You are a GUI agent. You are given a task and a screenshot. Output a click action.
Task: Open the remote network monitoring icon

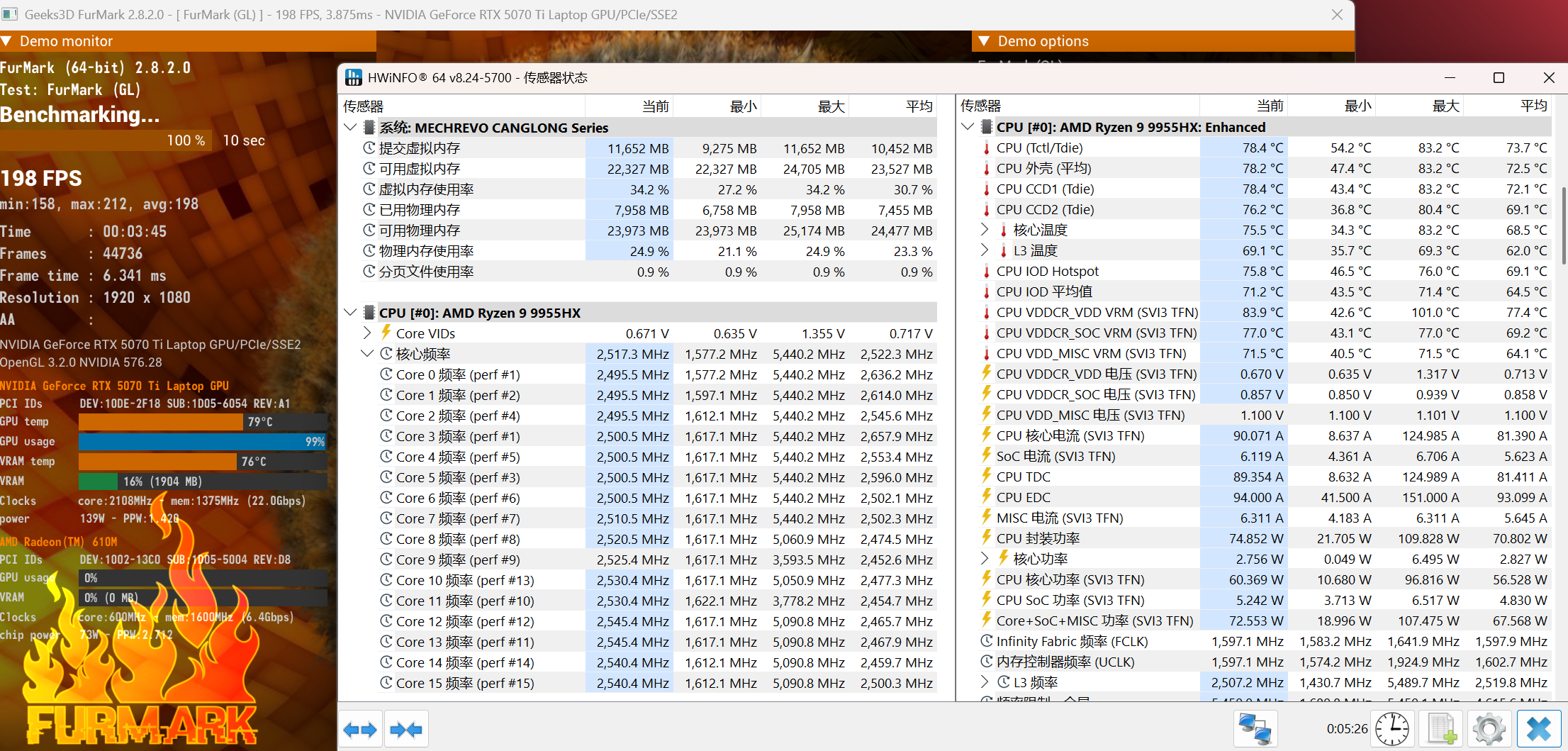tap(1255, 729)
